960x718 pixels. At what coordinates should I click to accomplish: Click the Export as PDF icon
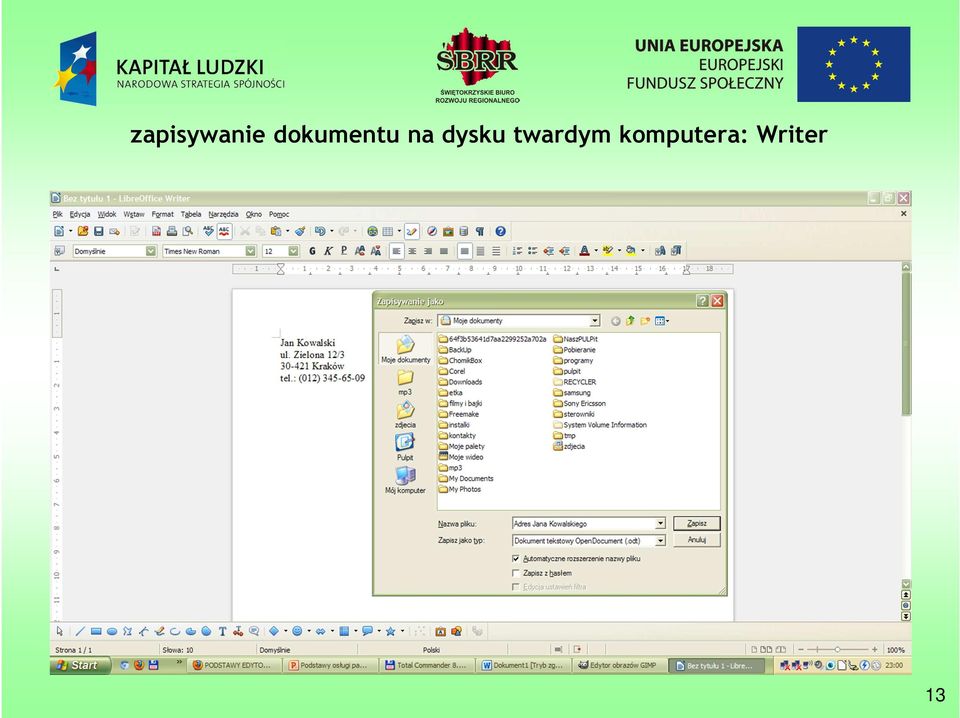pos(156,231)
